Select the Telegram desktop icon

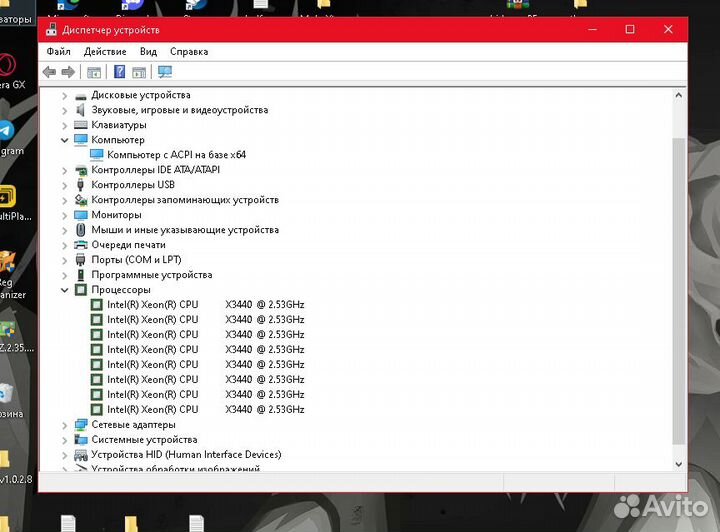pos(7,132)
